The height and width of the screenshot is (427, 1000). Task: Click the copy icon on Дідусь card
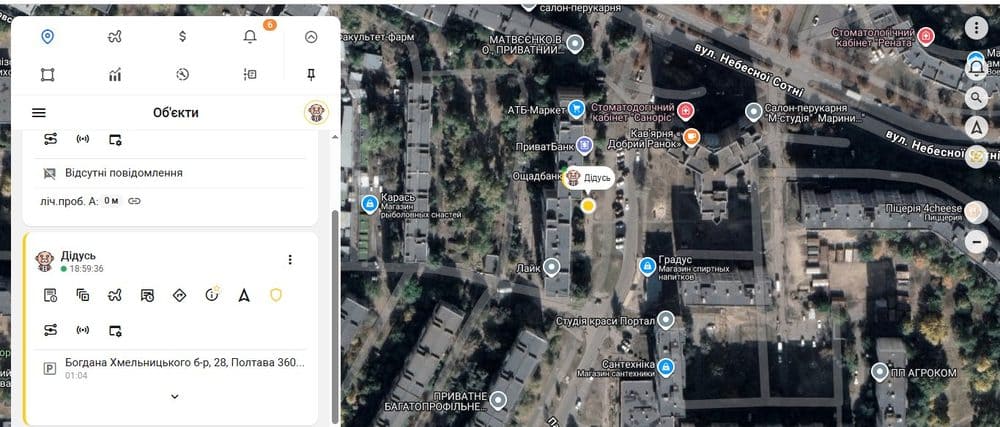pos(83,295)
